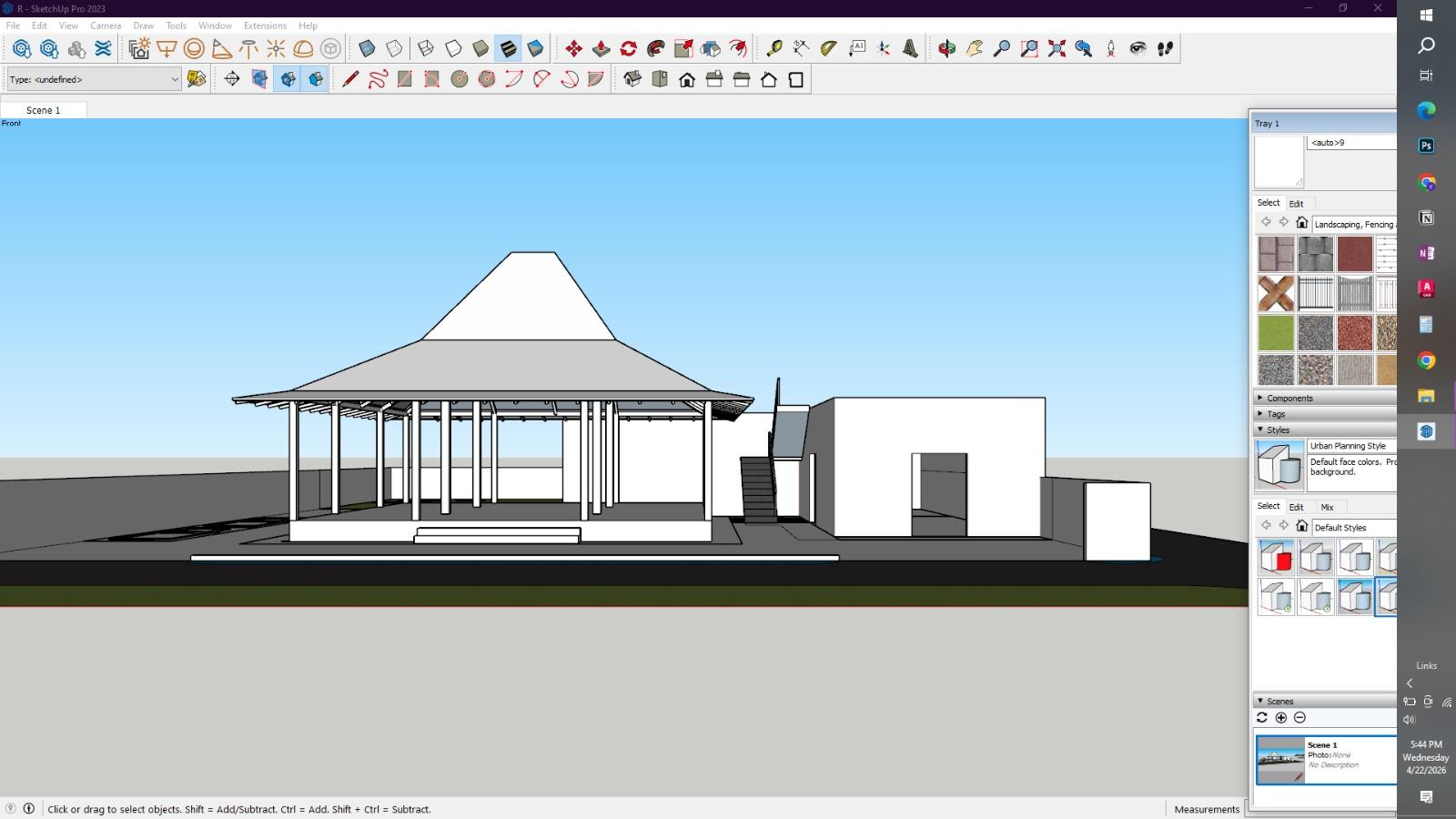
Task: Expand the Components panel
Action: [1289, 399]
